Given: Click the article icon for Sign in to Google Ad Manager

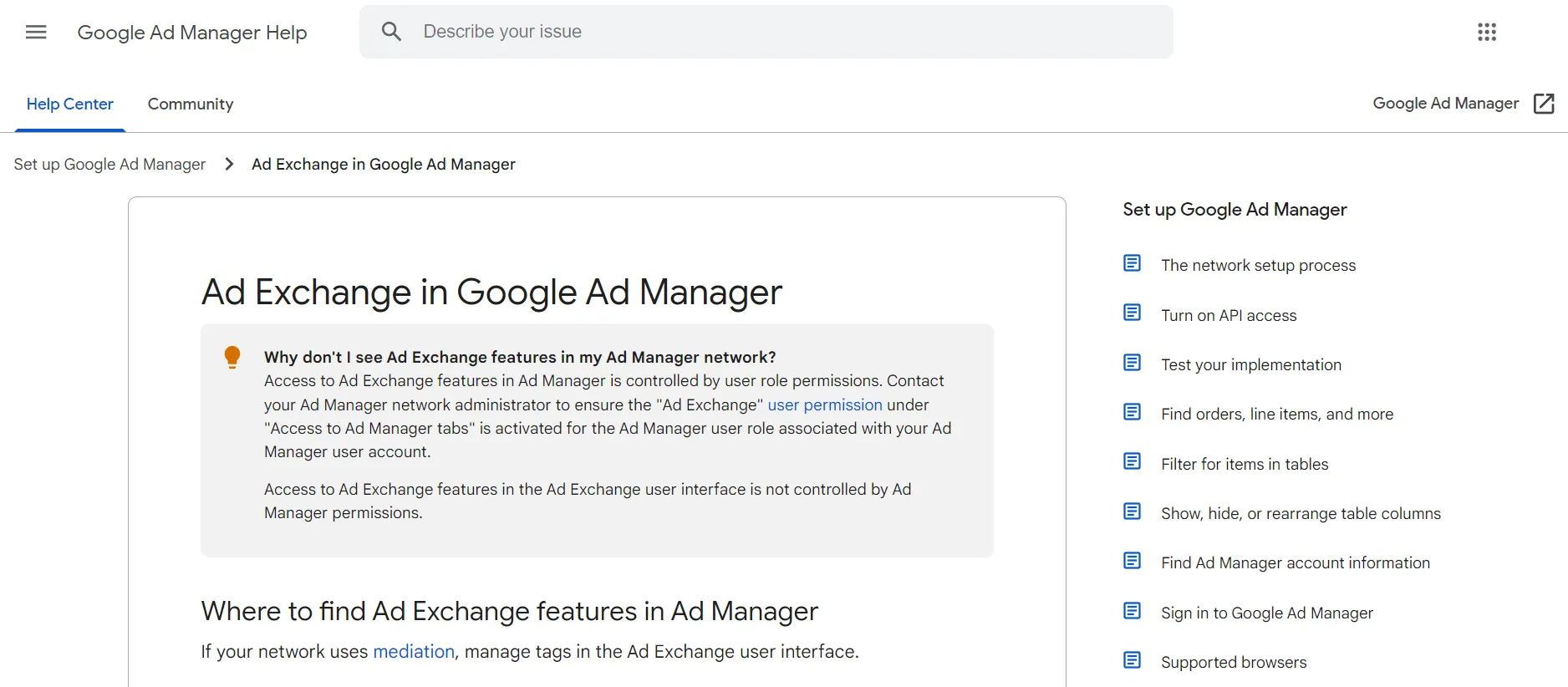Looking at the screenshot, I should [x=1132, y=611].
